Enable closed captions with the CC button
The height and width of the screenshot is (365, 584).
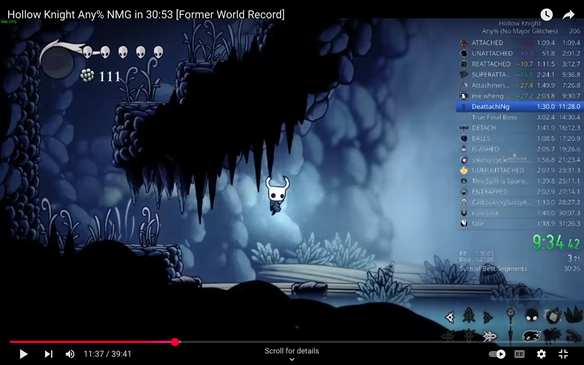(520, 354)
